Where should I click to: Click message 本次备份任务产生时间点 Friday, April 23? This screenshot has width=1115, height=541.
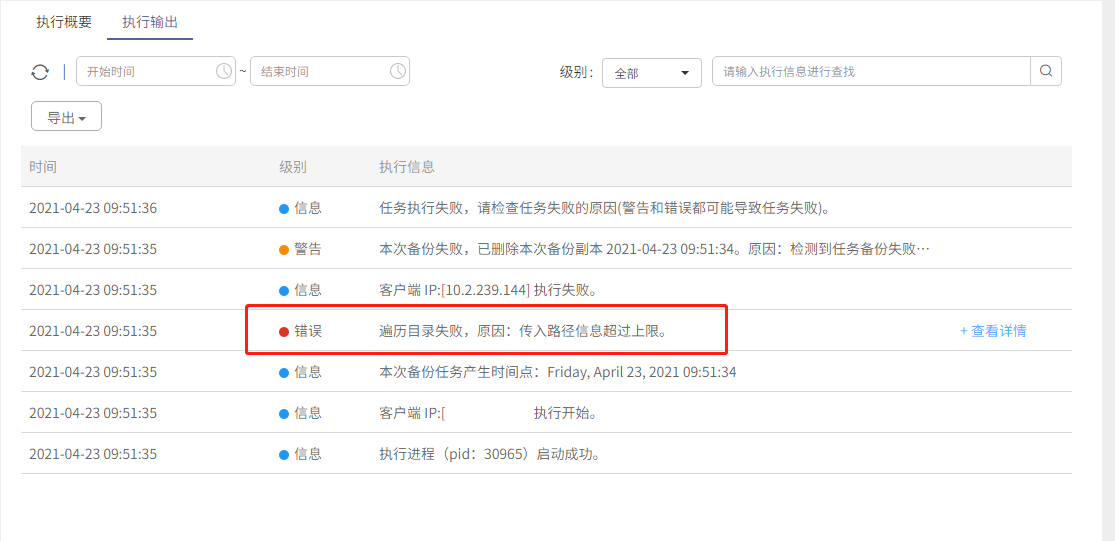tap(558, 372)
